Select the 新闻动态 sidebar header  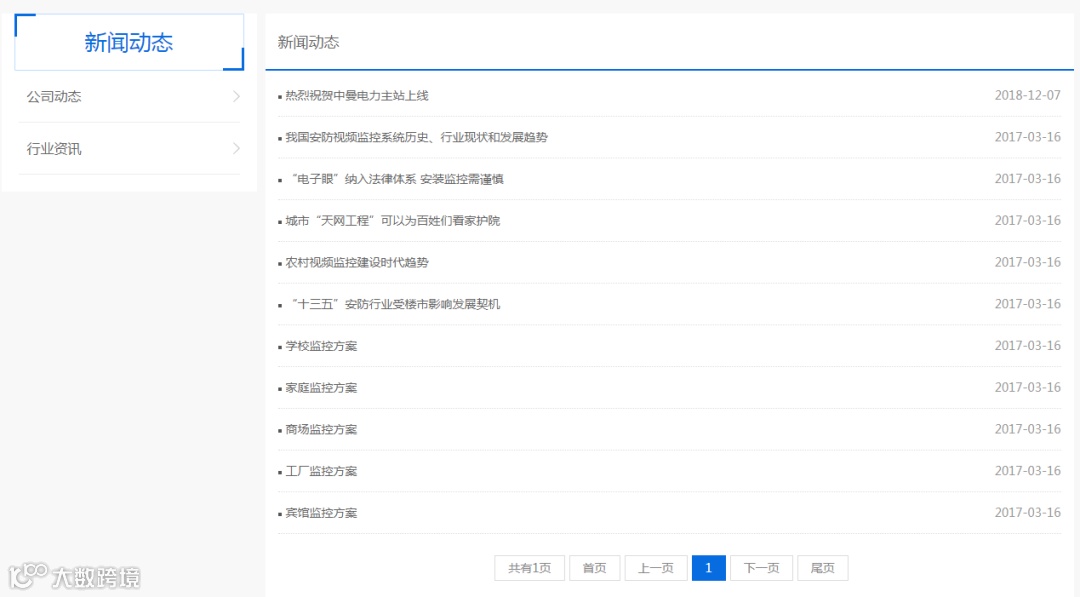[129, 42]
